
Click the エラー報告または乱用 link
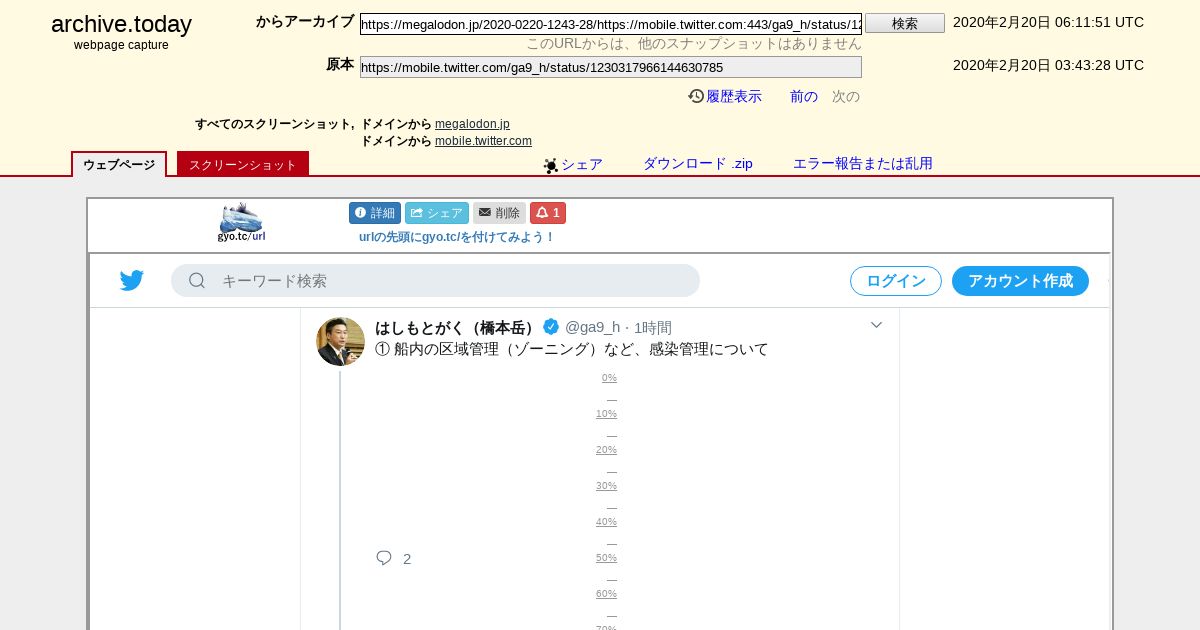click(863, 164)
